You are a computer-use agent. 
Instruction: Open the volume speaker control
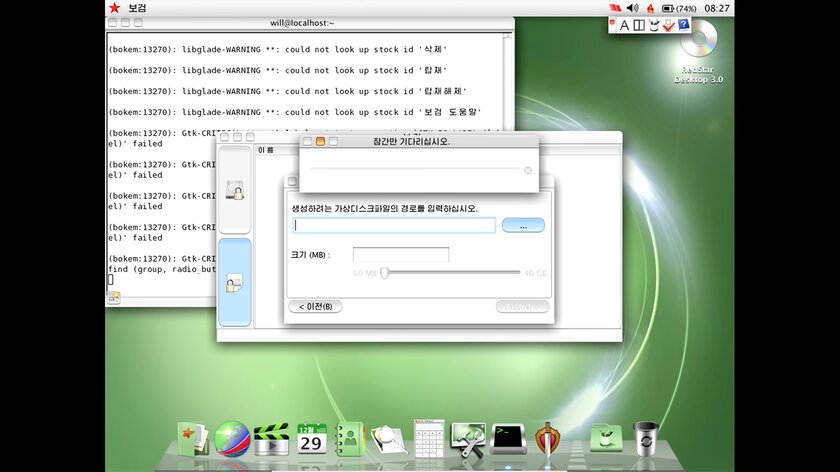click(x=633, y=8)
